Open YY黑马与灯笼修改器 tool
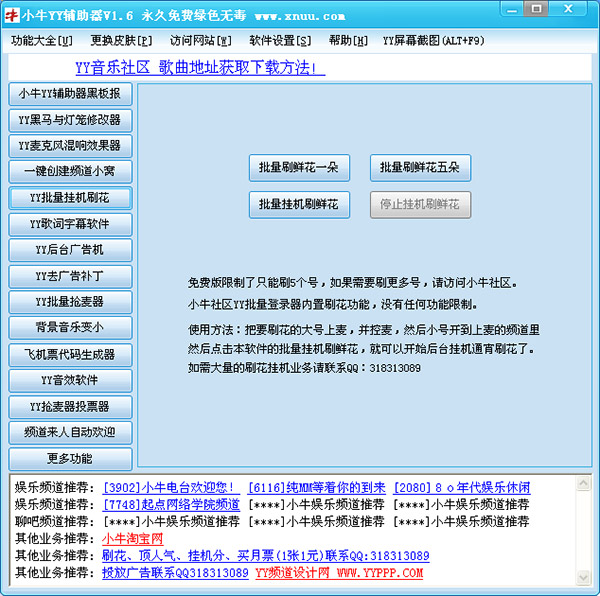The height and width of the screenshot is (596, 600). [x=70, y=120]
